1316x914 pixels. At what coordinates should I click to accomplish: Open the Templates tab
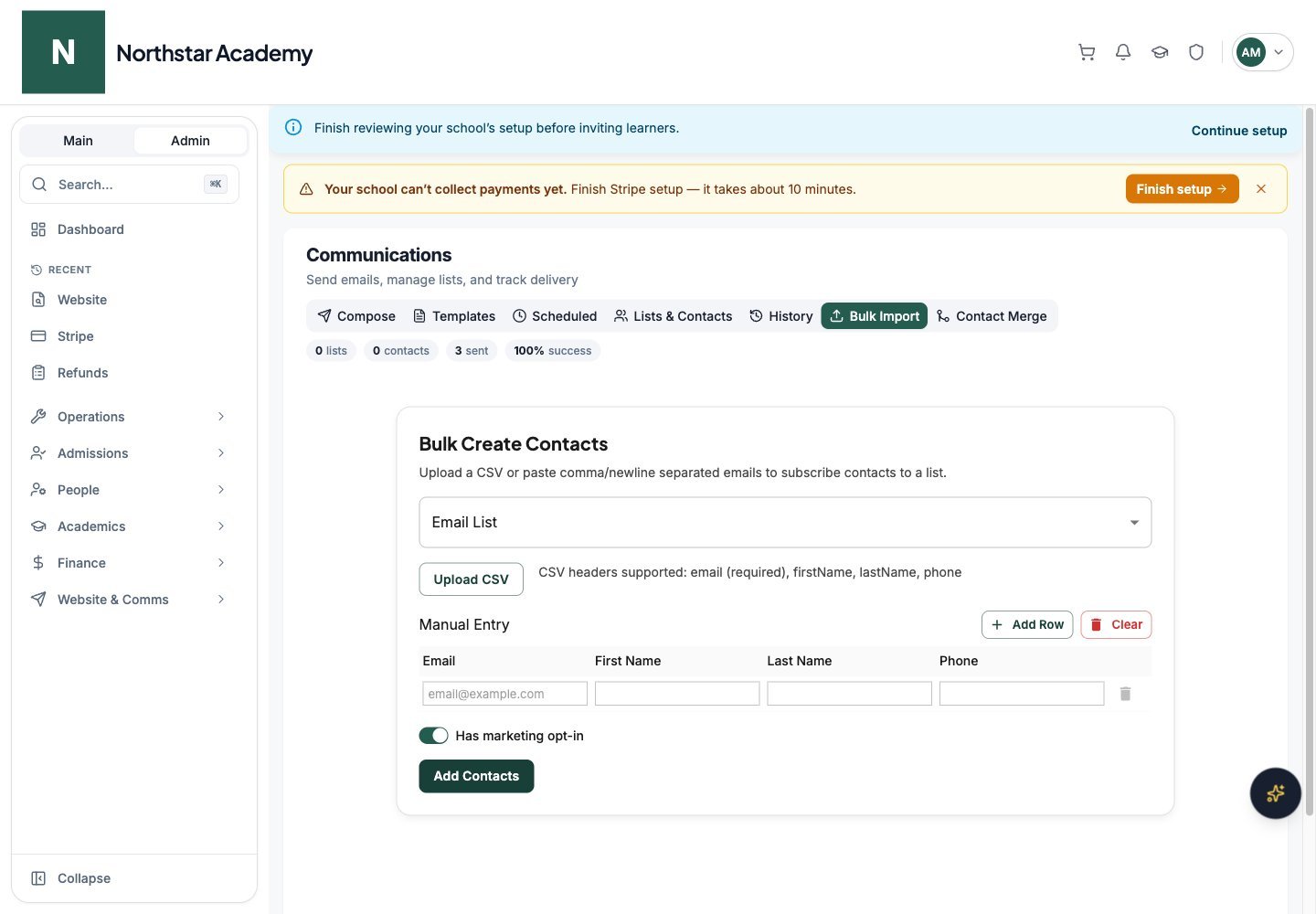click(454, 316)
